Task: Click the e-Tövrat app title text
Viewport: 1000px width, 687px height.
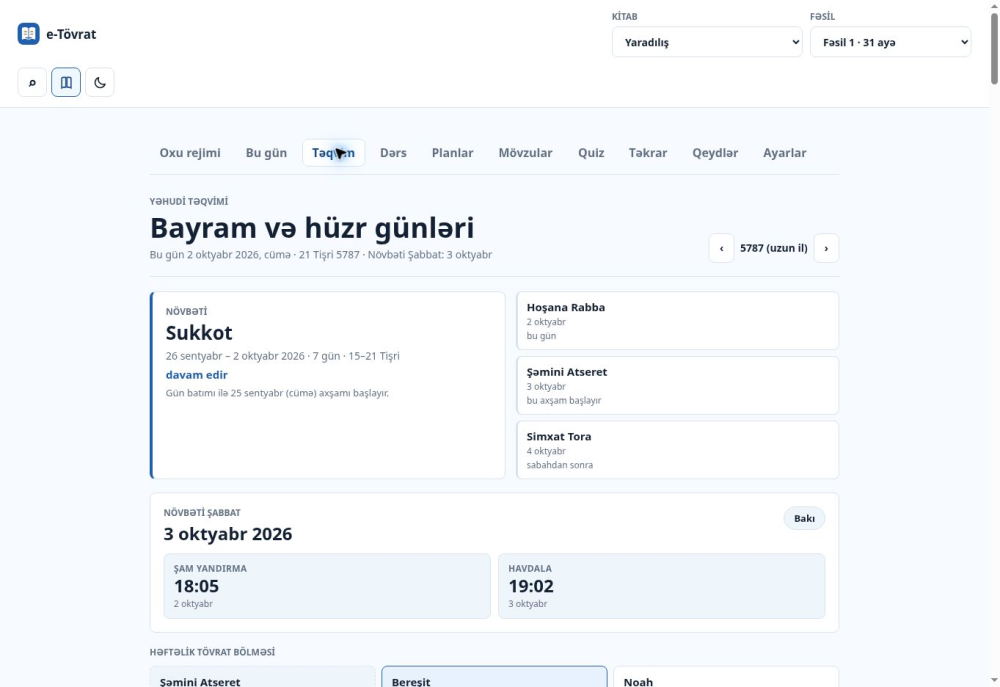Action: [x=71, y=34]
